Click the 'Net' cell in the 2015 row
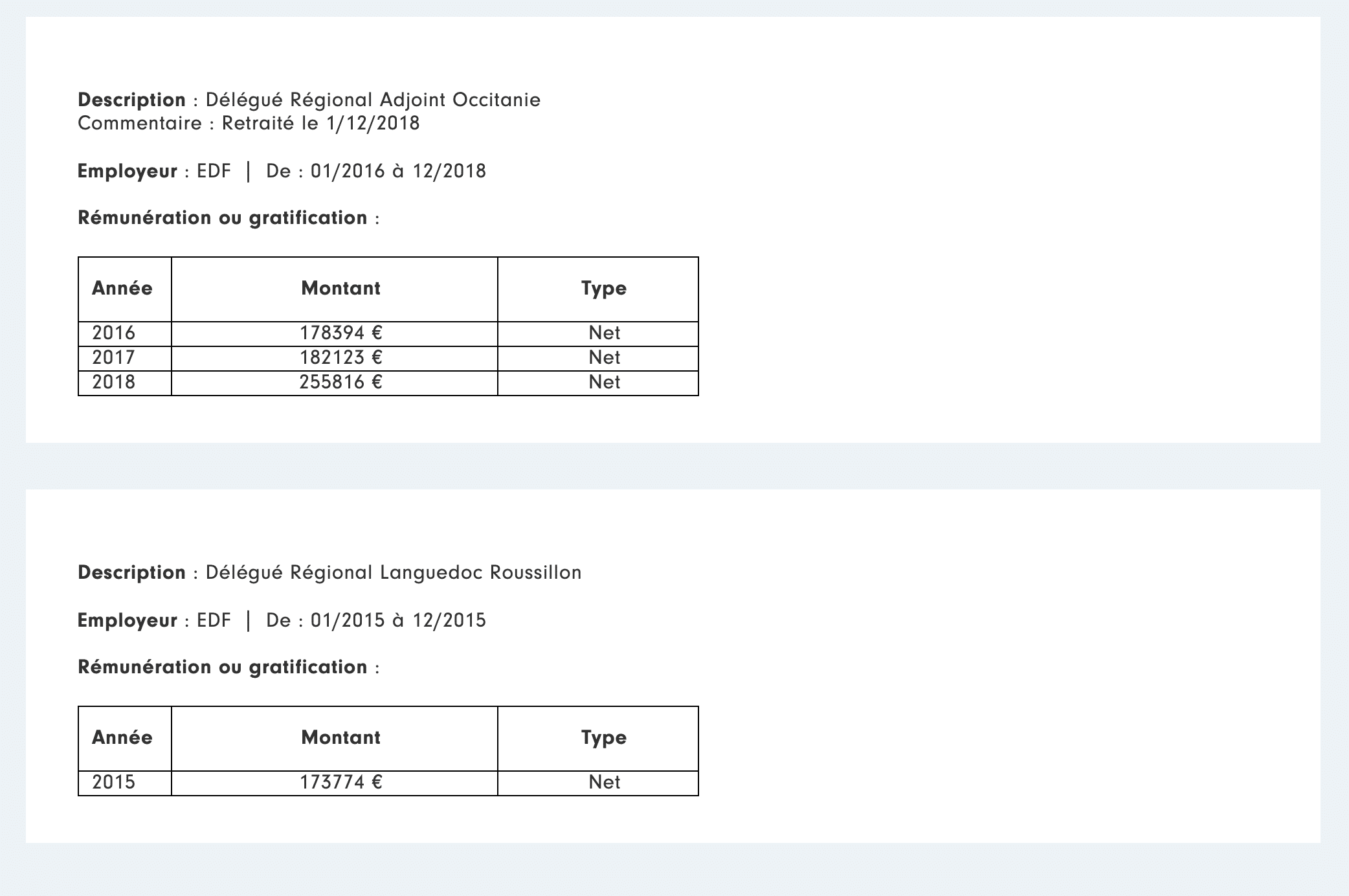 (604, 782)
